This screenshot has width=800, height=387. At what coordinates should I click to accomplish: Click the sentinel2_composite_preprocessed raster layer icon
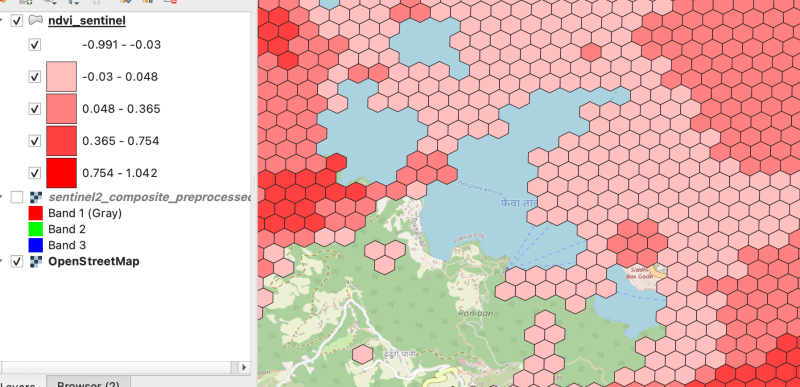[36, 197]
